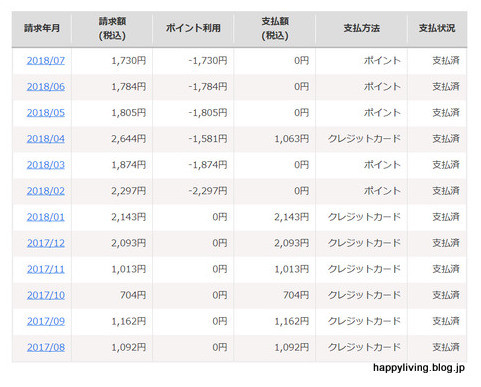Click the 支払額(税込) column header
481x387 pixels.
point(275,28)
